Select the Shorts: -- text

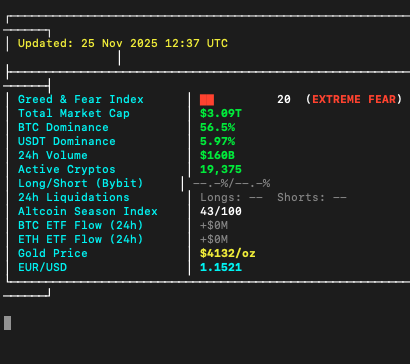point(312,197)
